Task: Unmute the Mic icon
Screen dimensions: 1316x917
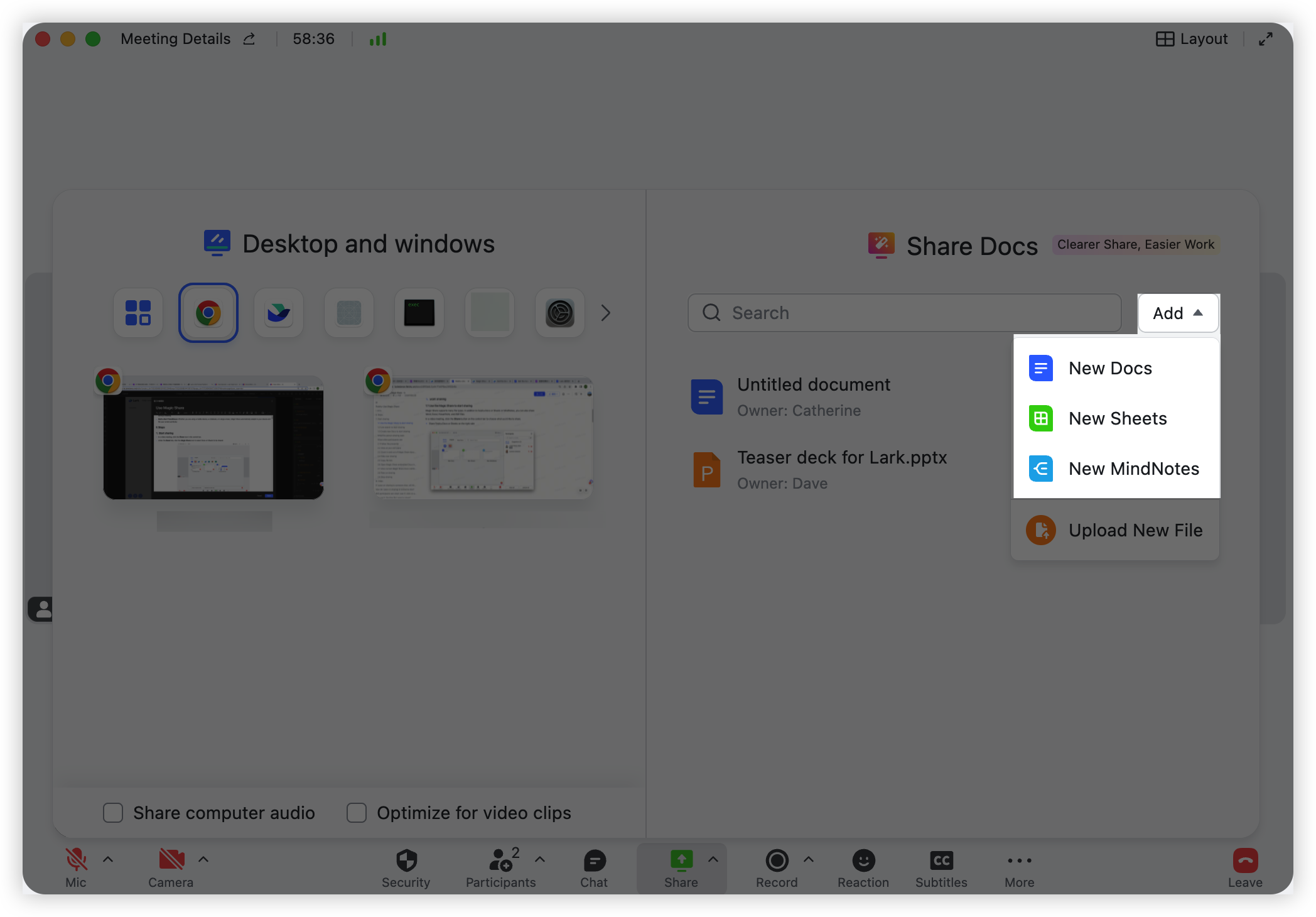Action: [x=76, y=859]
